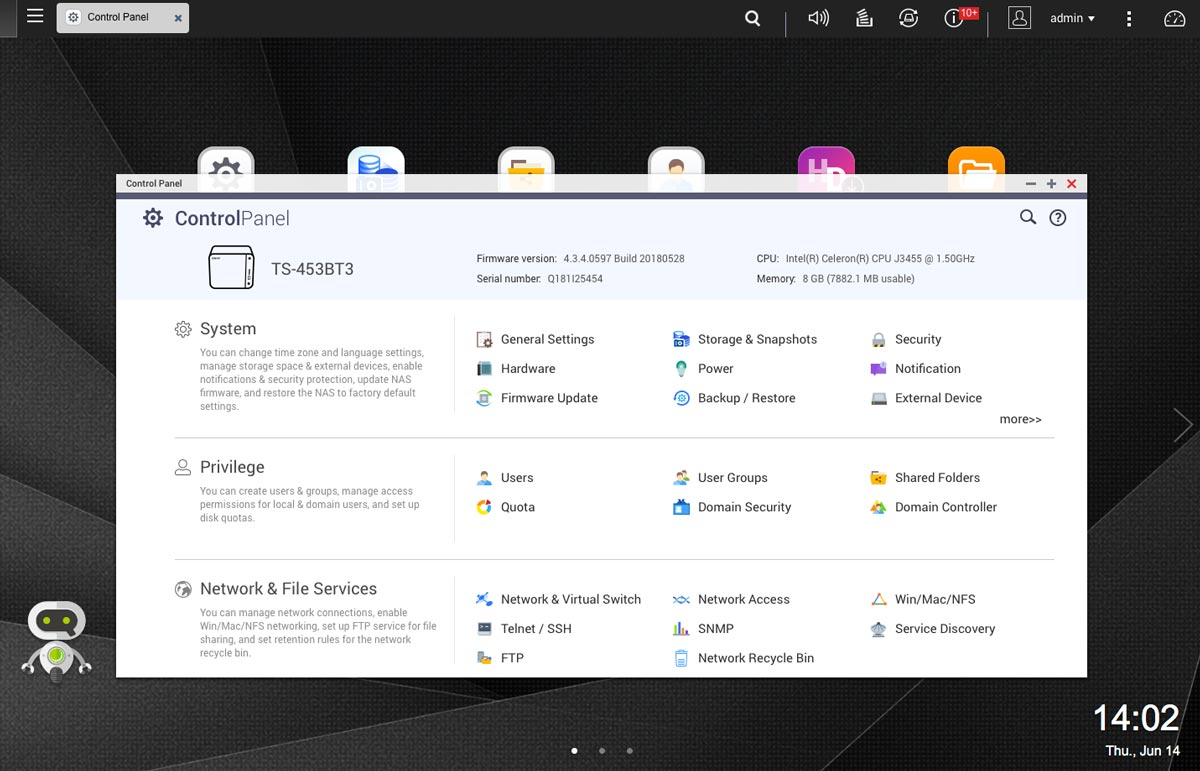
Task: Maximize the Control Panel window
Action: tap(1051, 184)
